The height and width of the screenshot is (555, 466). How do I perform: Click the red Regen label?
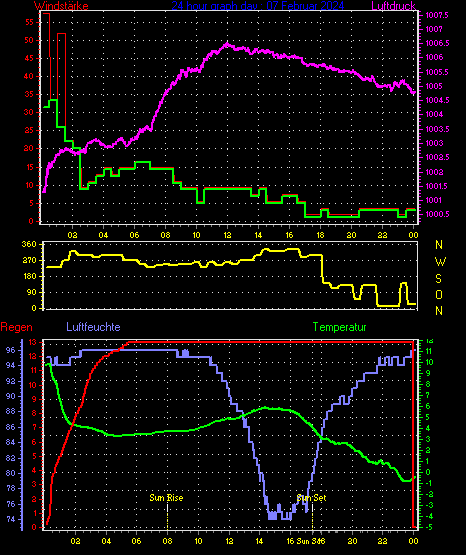coord(16,327)
